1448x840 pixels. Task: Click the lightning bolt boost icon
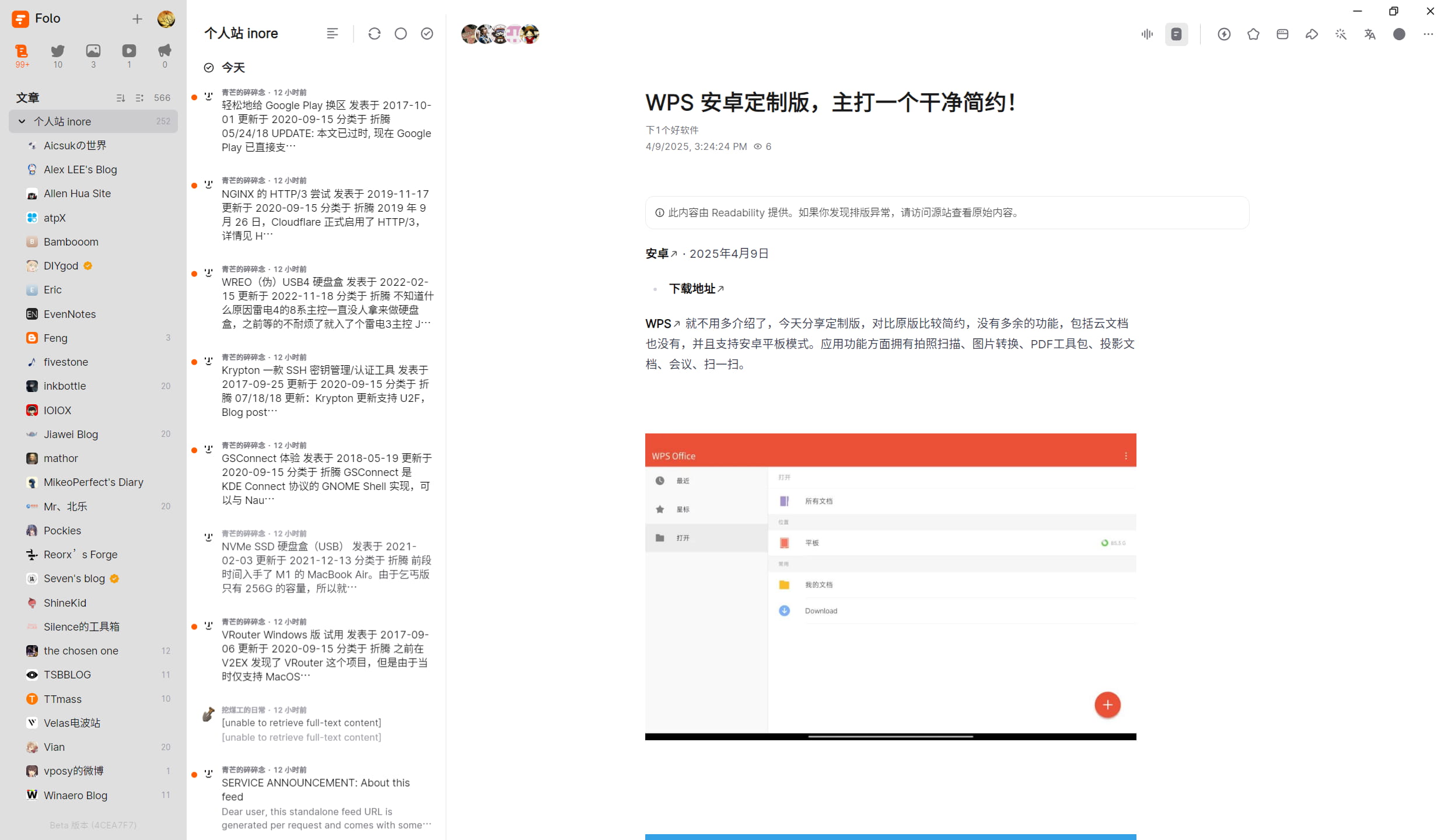tap(1225, 34)
